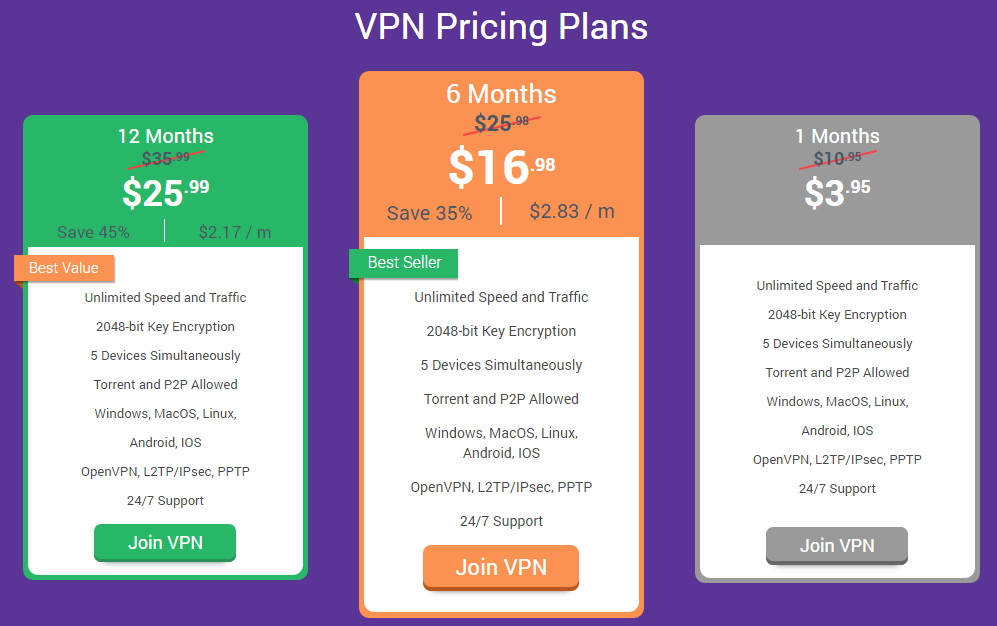The image size is (997, 626).
Task: Click the green Join VPN button
Action: click(x=165, y=542)
